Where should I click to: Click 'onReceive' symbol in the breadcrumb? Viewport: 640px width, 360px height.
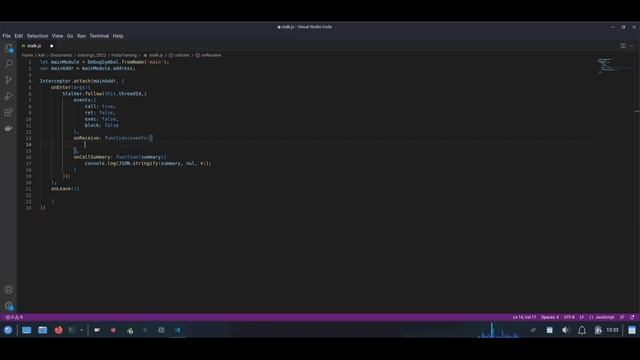pos(208,55)
